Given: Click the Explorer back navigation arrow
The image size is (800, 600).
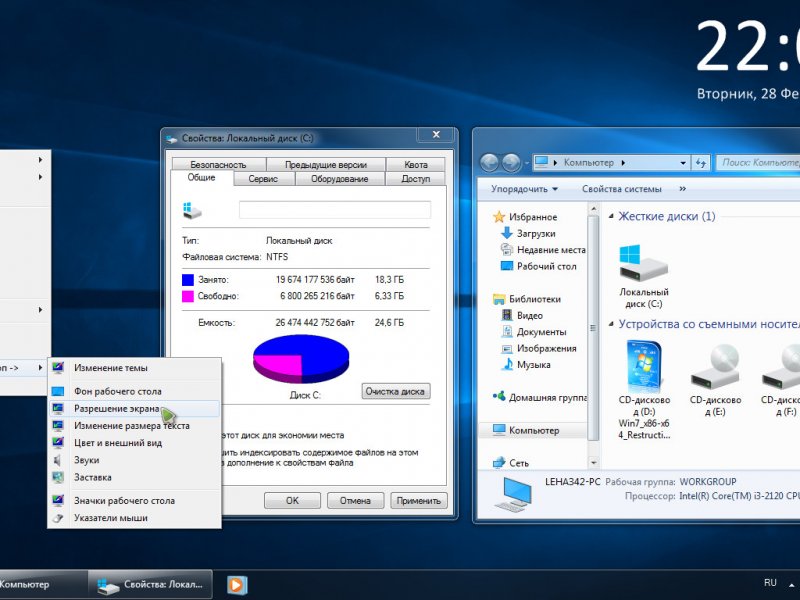Looking at the screenshot, I should [490, 162].
